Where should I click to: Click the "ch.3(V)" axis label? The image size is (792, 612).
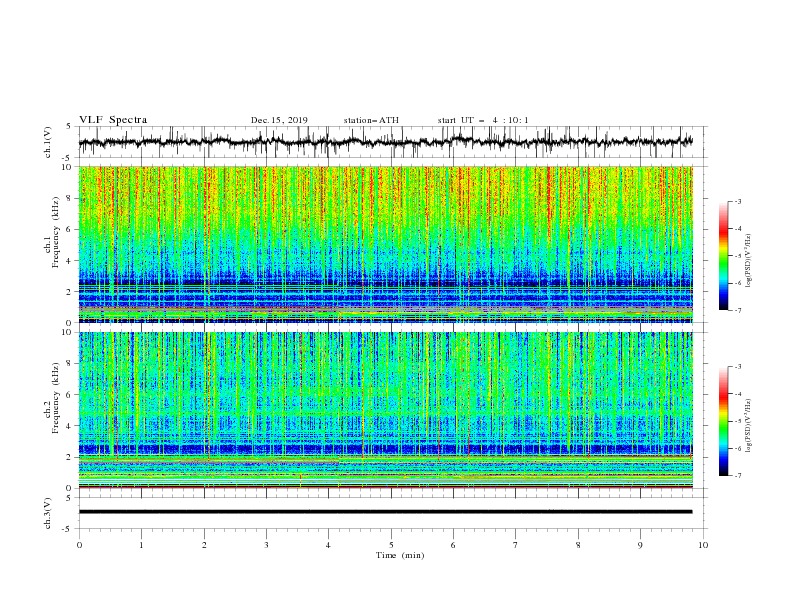[48, 513]
